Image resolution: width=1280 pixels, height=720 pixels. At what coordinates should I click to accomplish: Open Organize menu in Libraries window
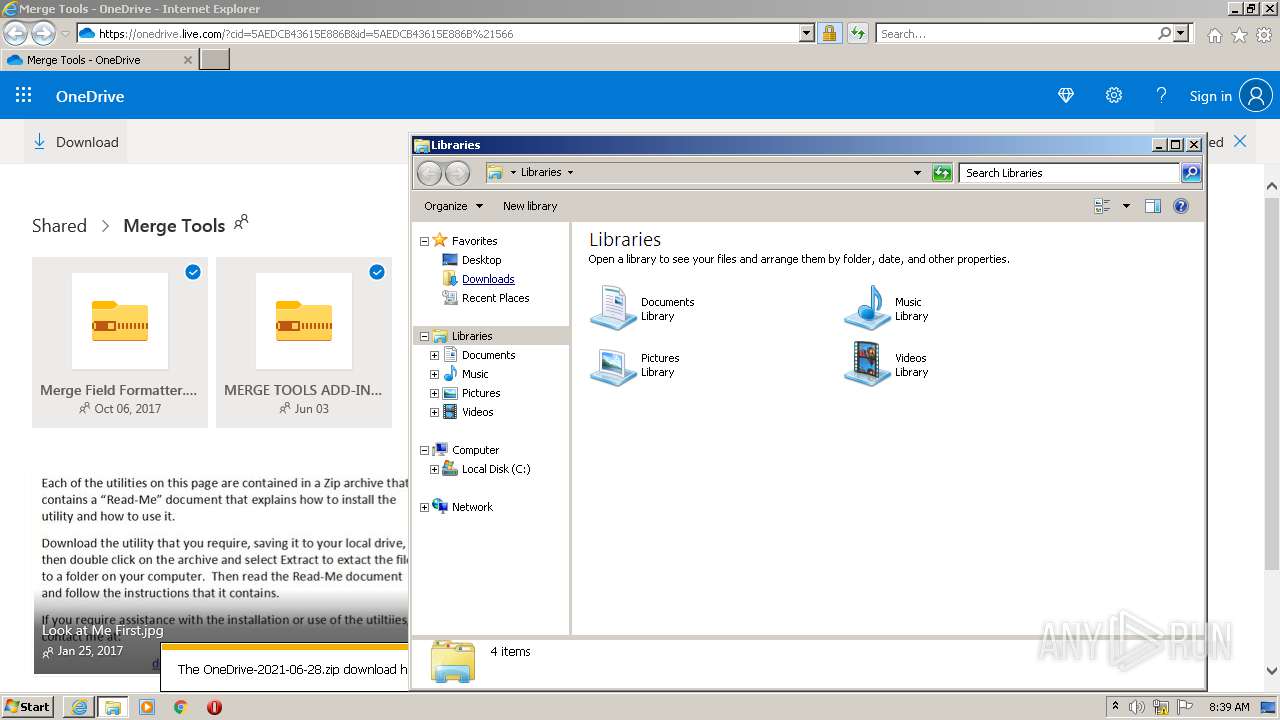pyautogui.click(x=453, y=206)
